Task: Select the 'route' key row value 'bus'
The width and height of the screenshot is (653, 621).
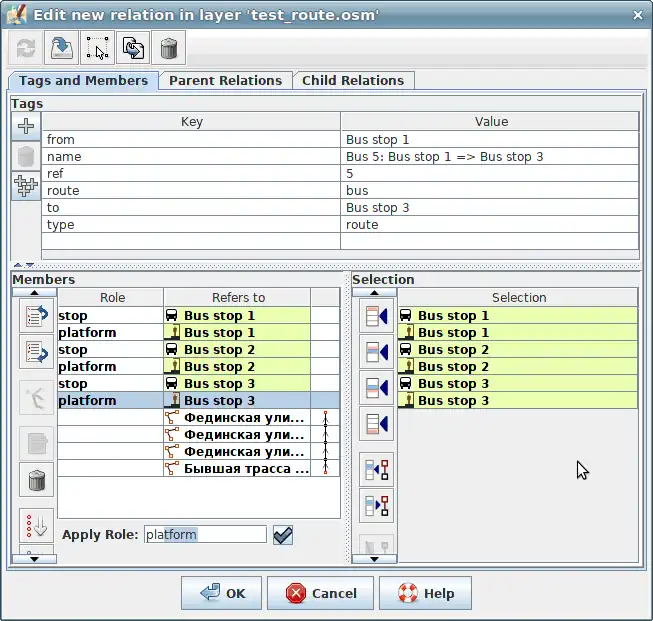Action: [489, 190]
